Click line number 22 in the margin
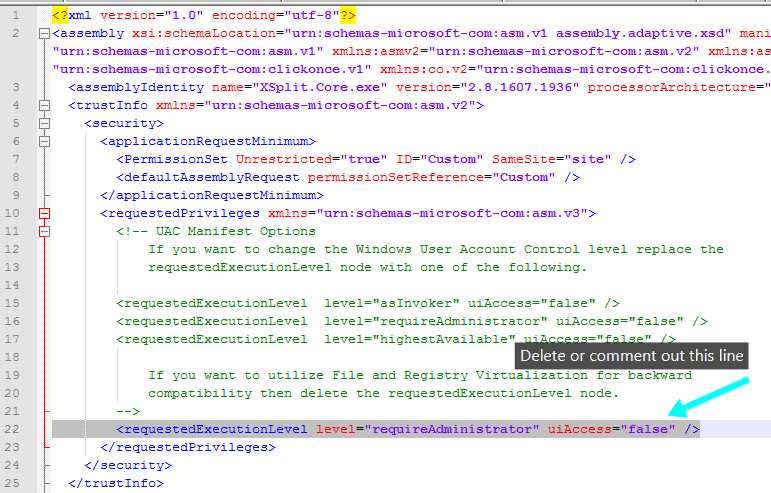This screenshot has height=493, width=771. click(x=14, y=429)
